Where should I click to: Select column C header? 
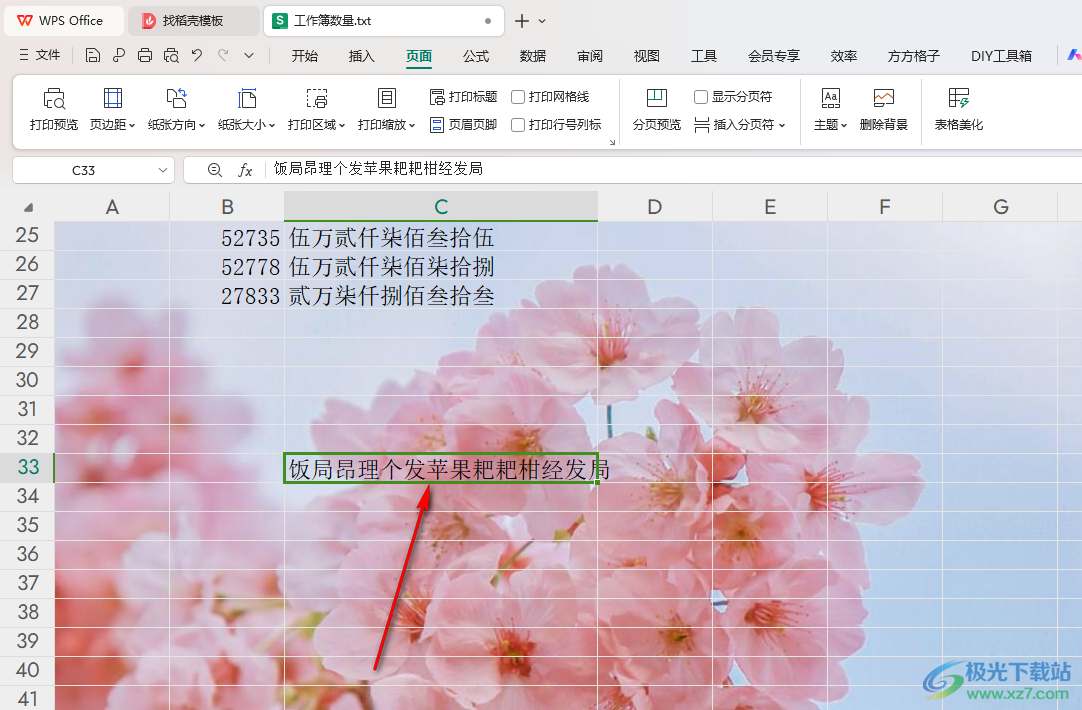click(x=441, y=206)
